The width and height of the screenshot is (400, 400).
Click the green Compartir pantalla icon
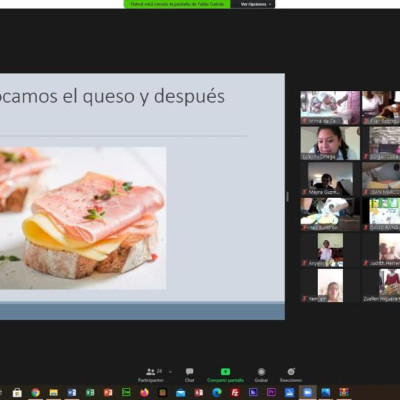click(x=225, y=372)
